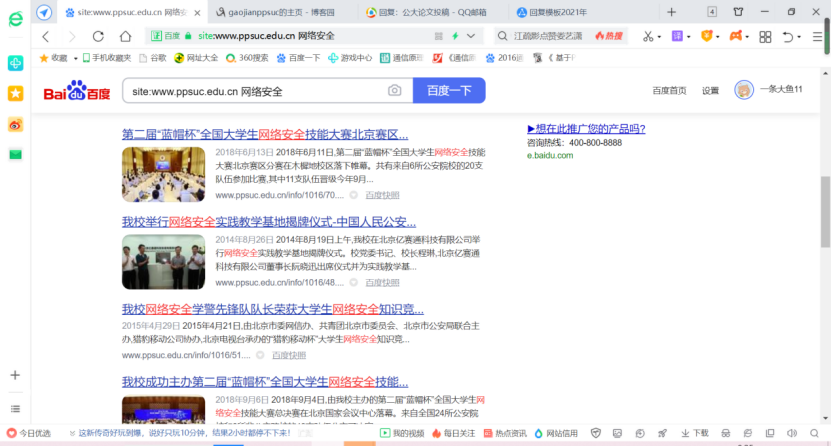Open the sidebar list menu icon

tap(15, 408)
